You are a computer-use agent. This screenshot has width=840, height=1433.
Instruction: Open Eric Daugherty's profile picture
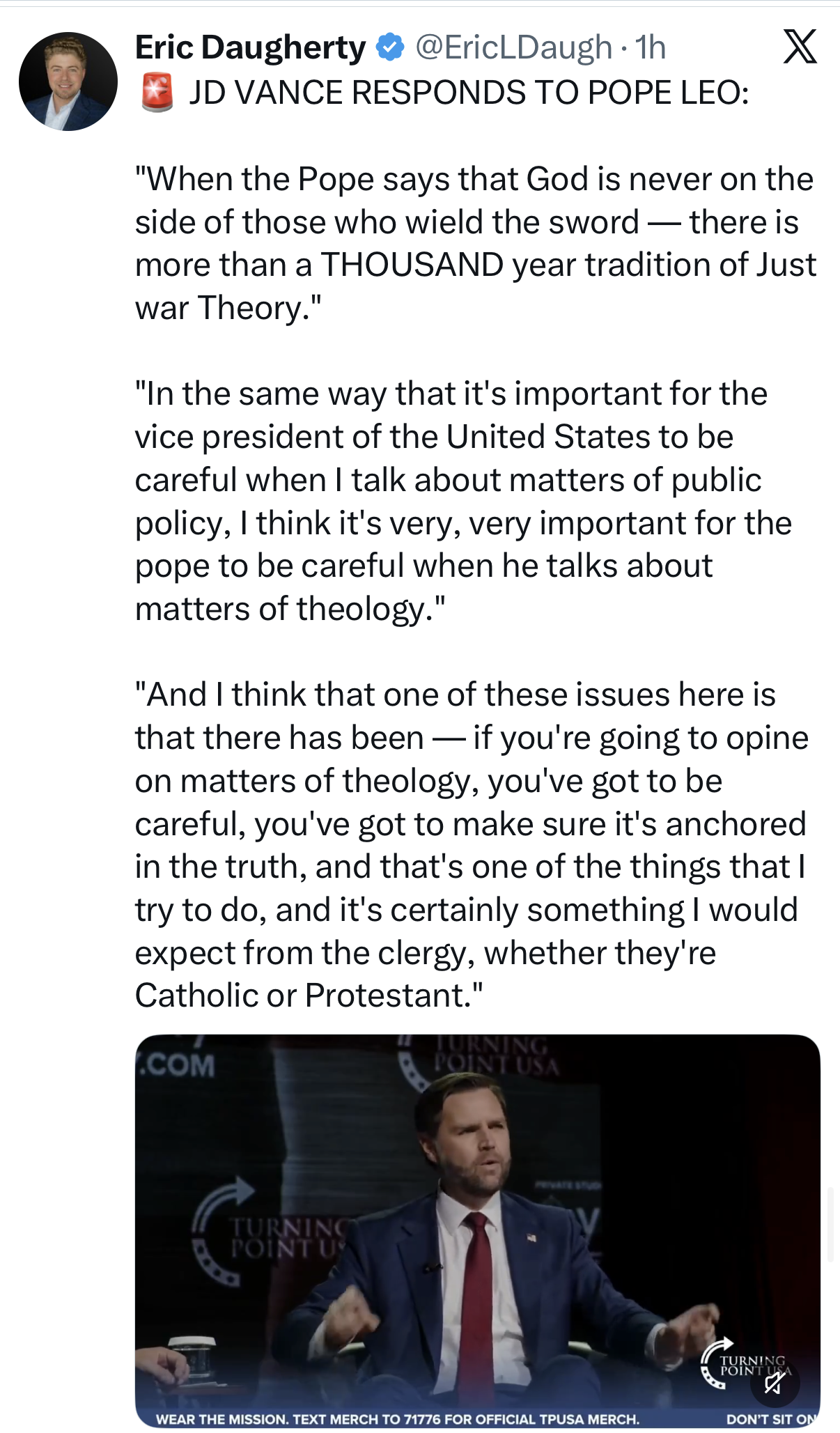[68, 82]
